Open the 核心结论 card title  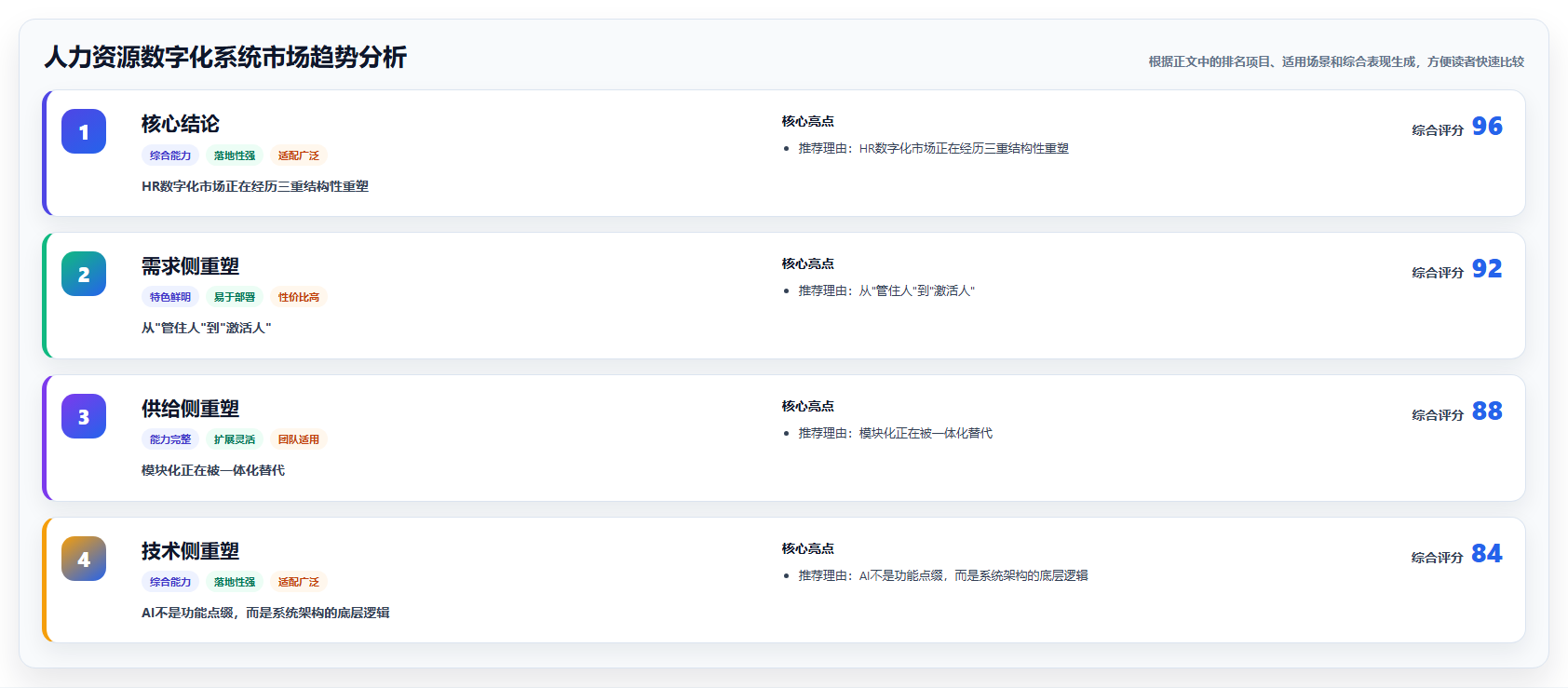(x=181, y=124)
